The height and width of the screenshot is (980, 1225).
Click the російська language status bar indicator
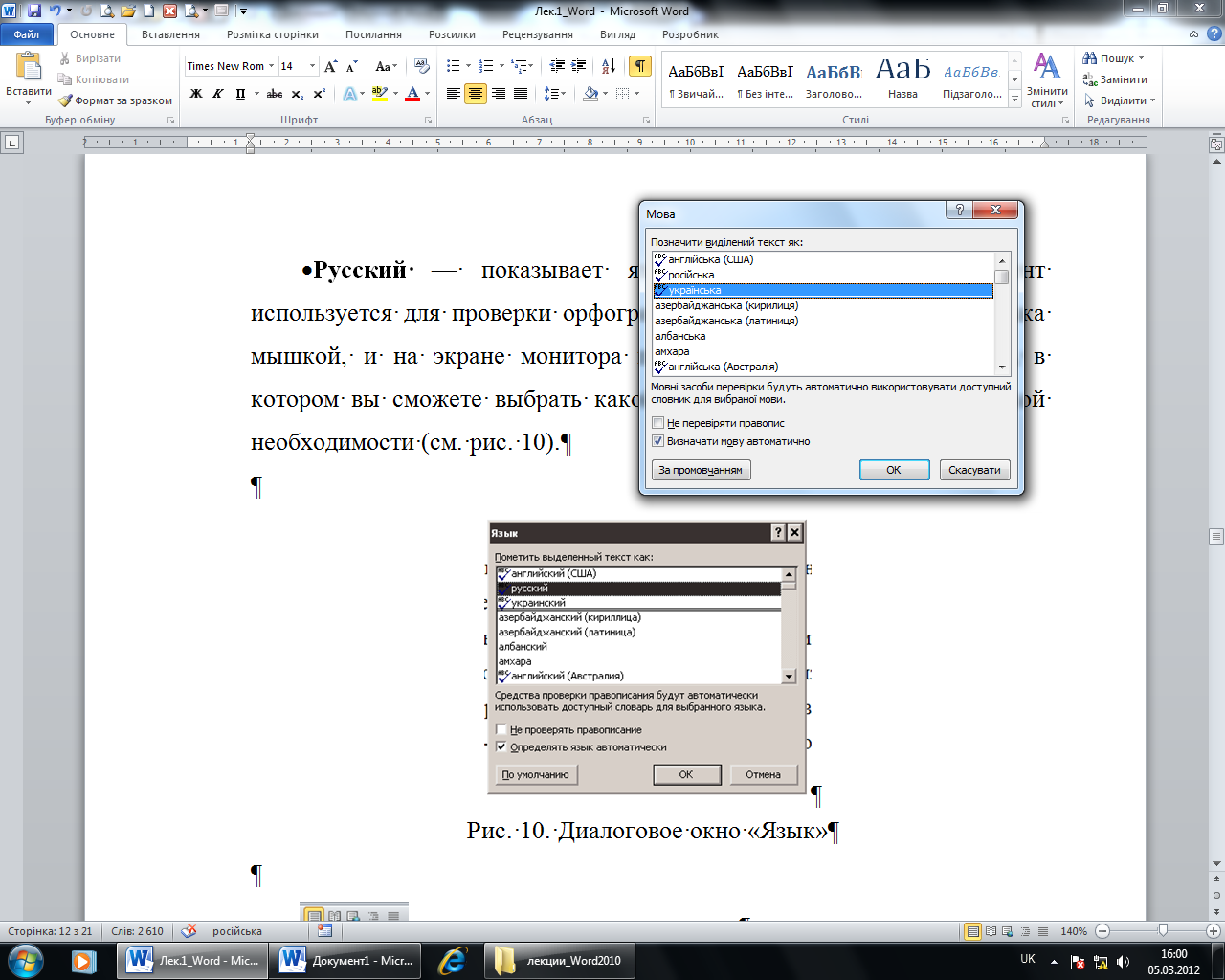point(236,931)
